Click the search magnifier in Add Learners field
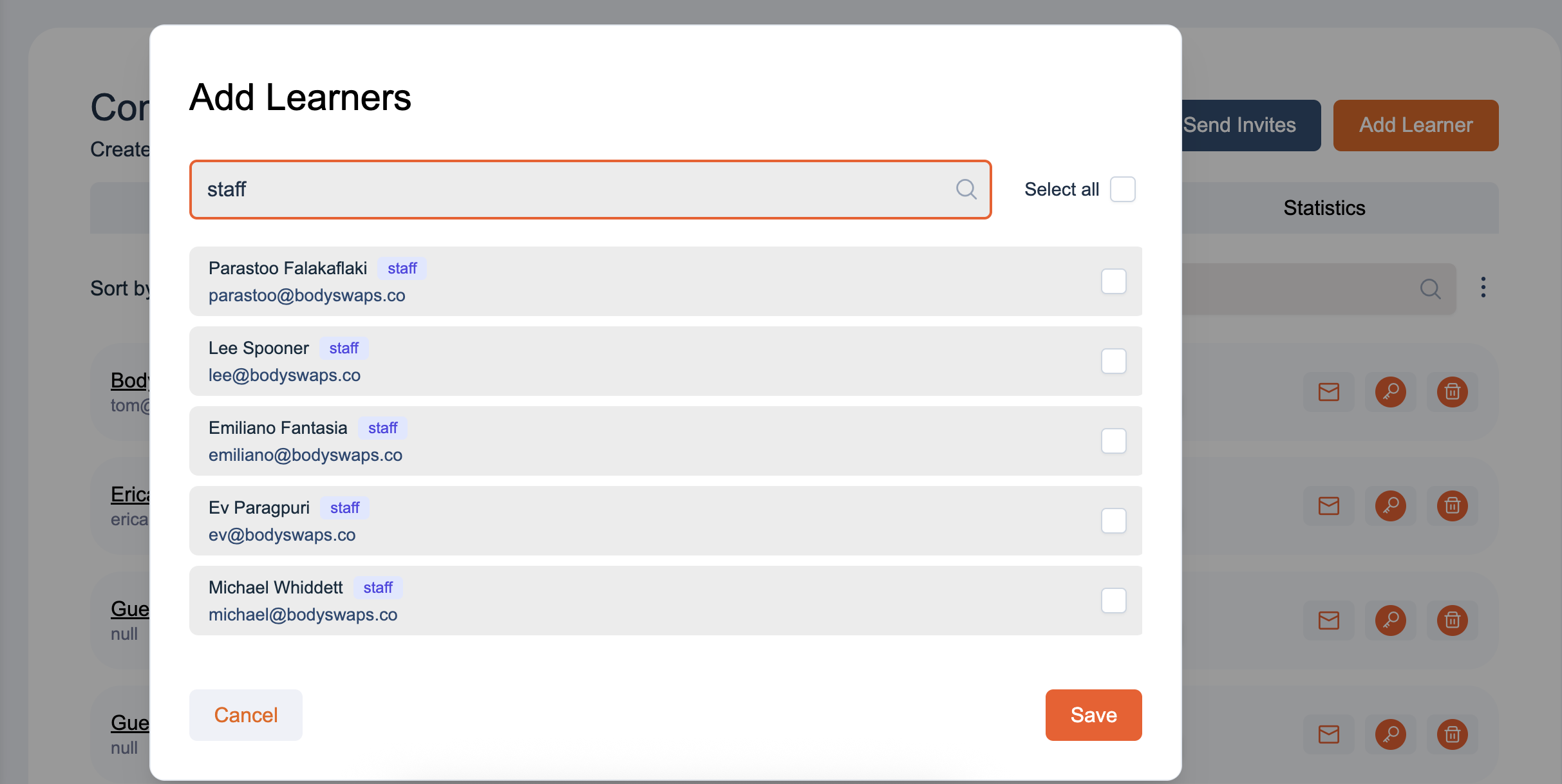The height and width of the screenshot is (784, 1562). tap(966, 189)
